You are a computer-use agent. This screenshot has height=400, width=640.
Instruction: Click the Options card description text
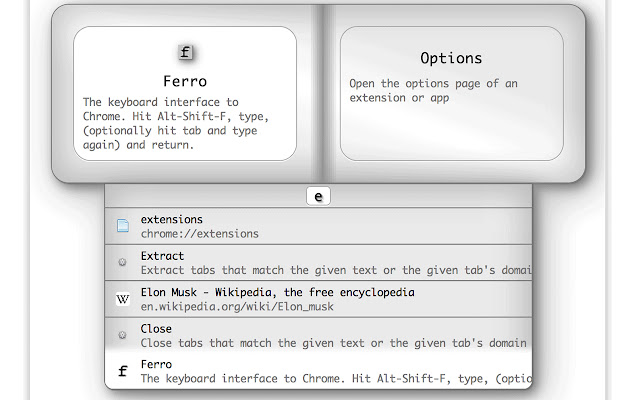[x=433, y=91]
